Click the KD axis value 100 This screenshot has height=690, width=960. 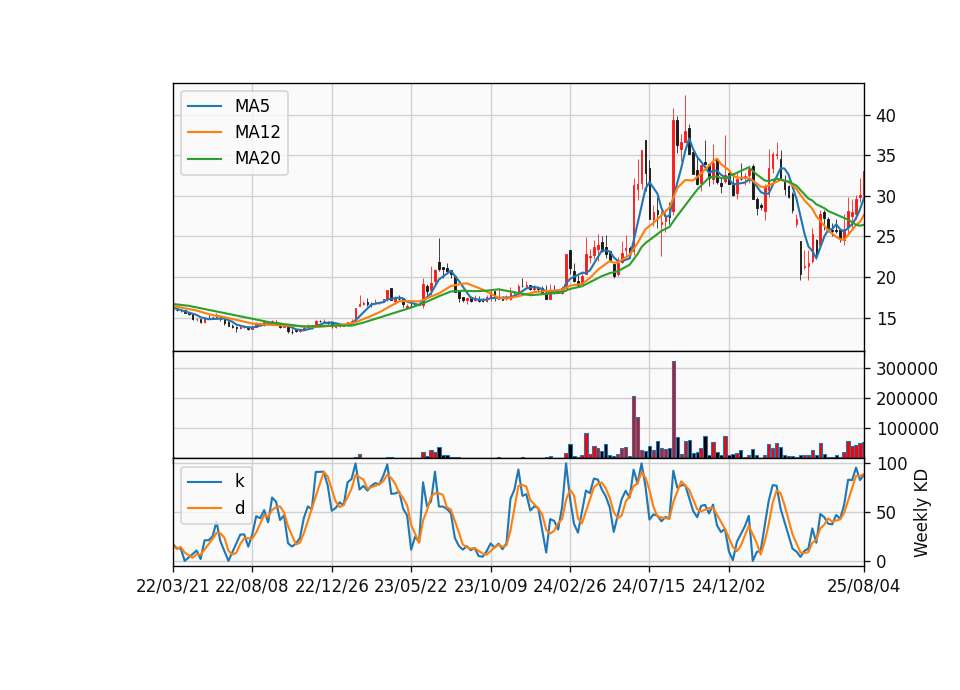(891, 464)
